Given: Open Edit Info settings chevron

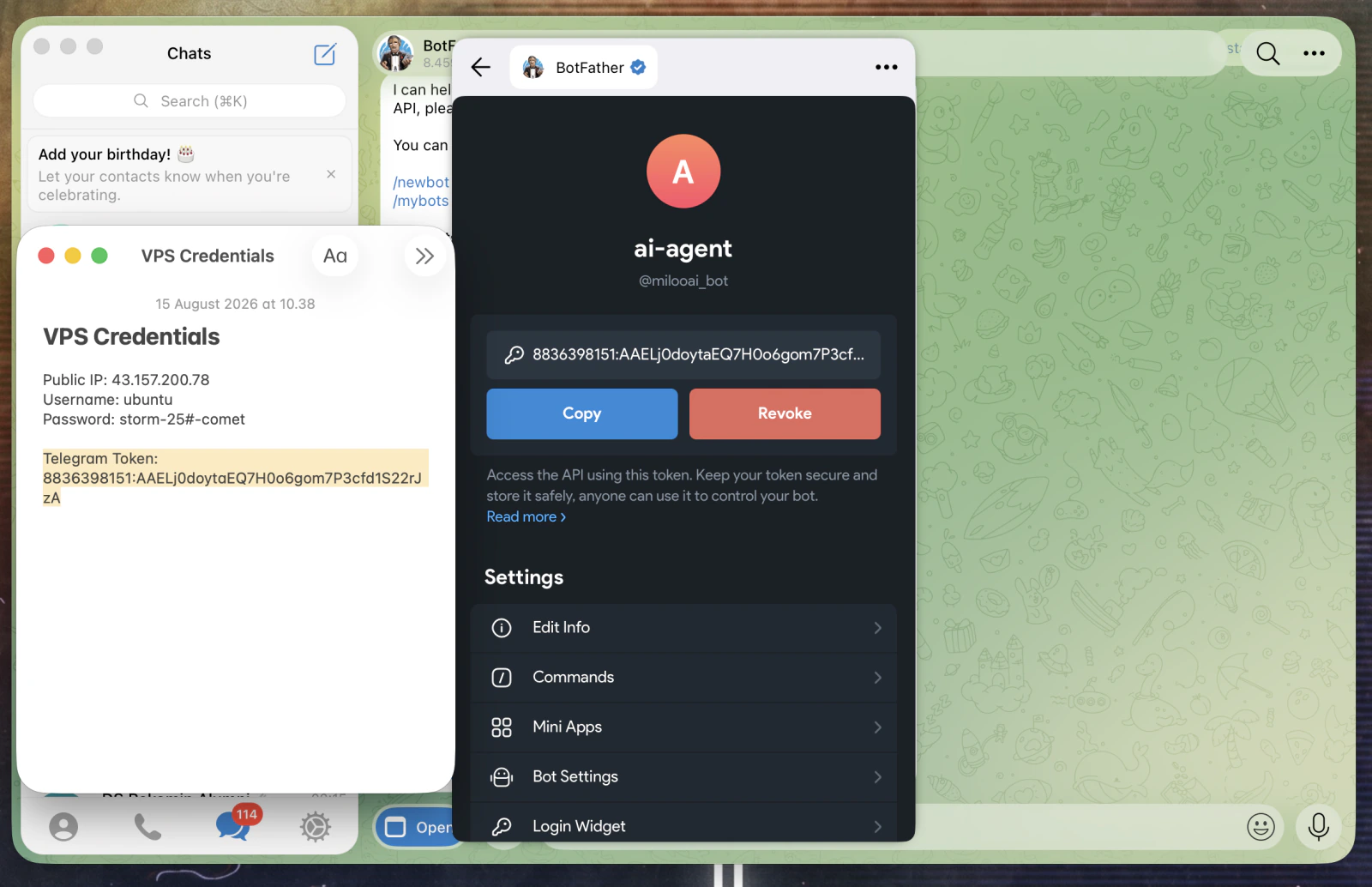Looking at the screenshot, I should point(877,628).
